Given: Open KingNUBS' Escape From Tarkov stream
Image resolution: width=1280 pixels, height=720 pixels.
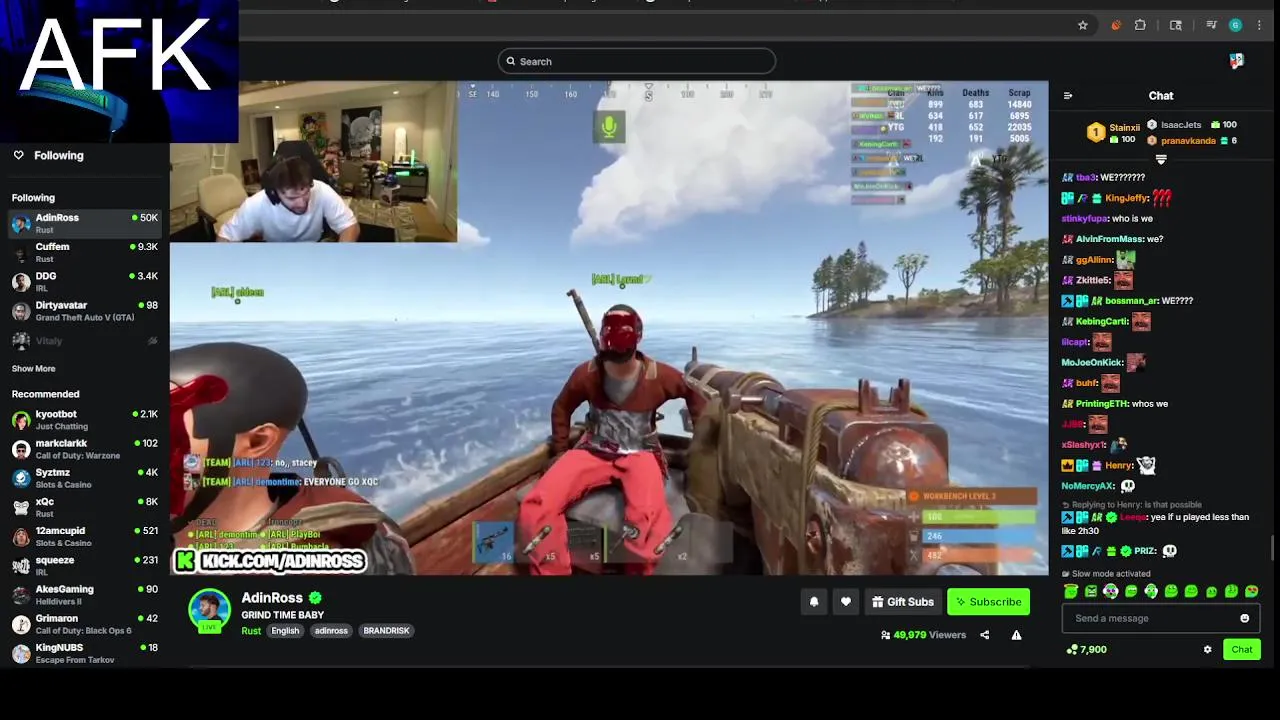Looking at the screenshot, I should coord(84,653).
